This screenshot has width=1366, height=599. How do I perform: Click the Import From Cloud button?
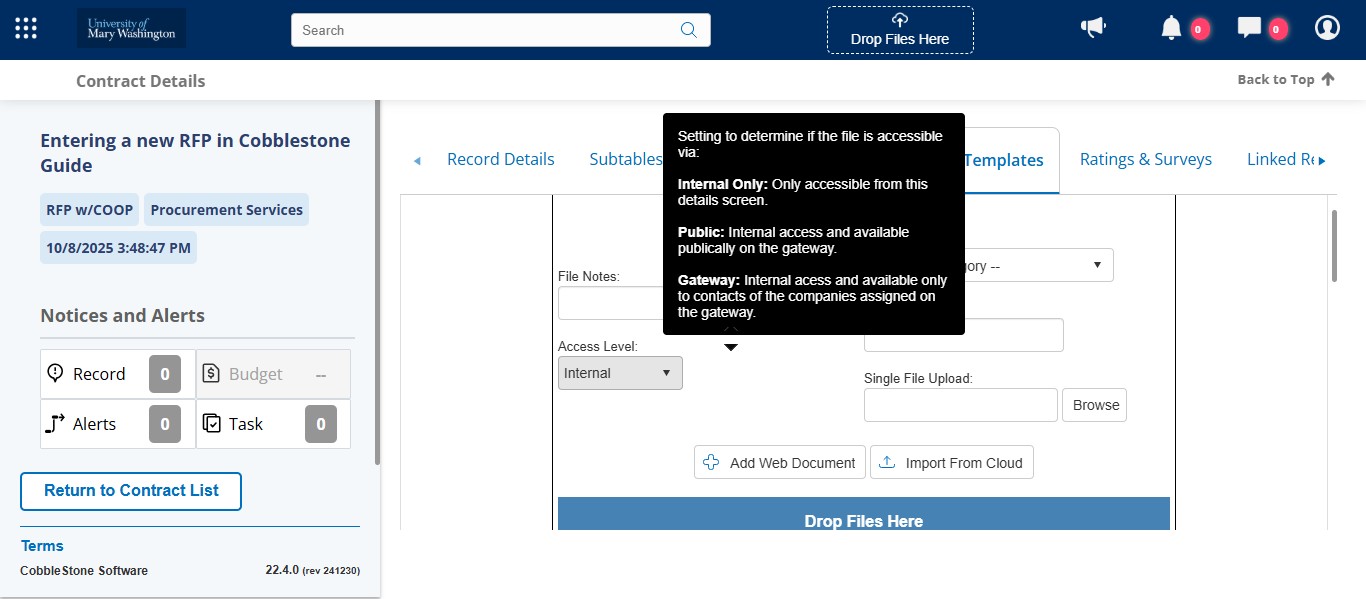tap(951, 462)
